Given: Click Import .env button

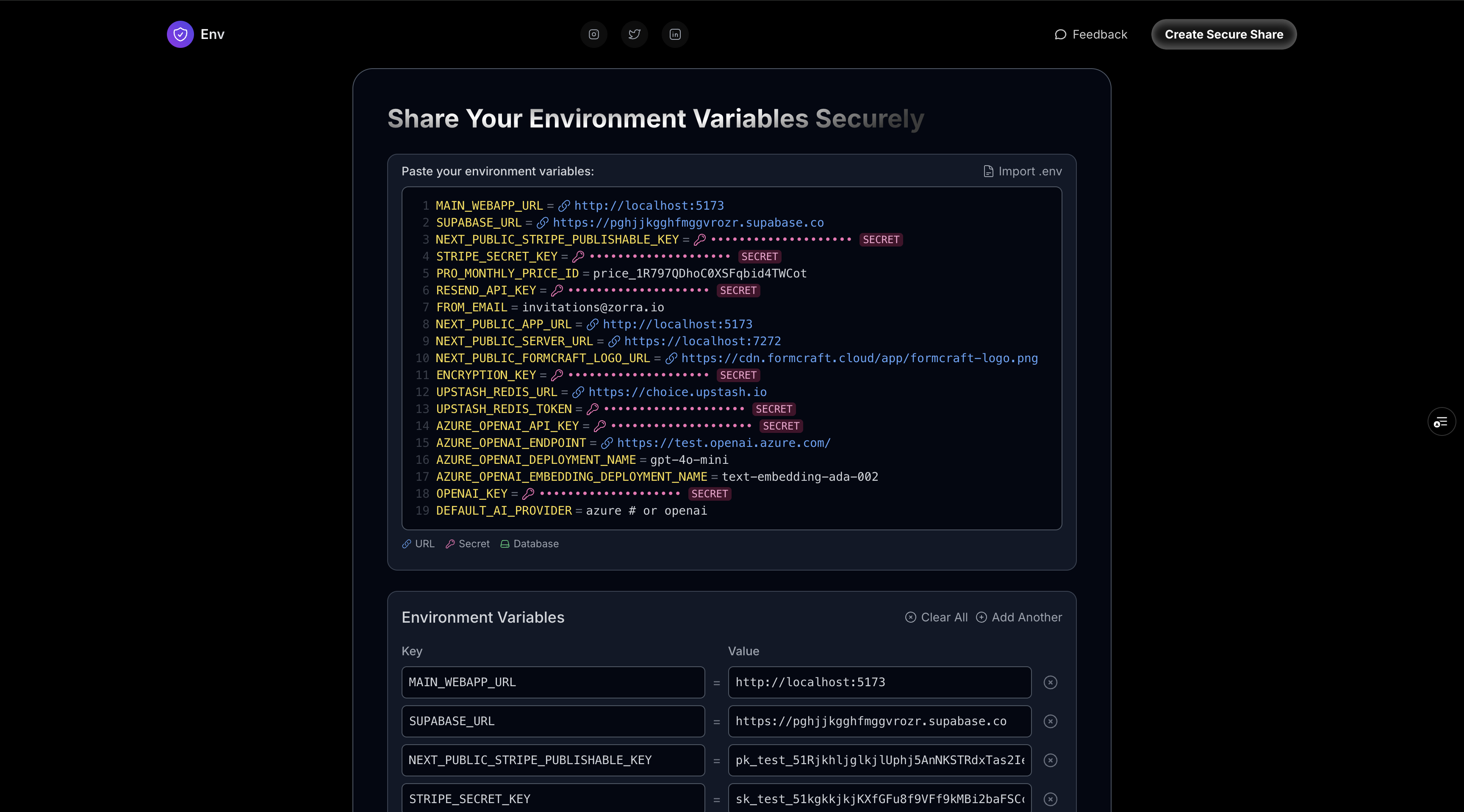Looking at the screenshot, I should point(1023,171).
